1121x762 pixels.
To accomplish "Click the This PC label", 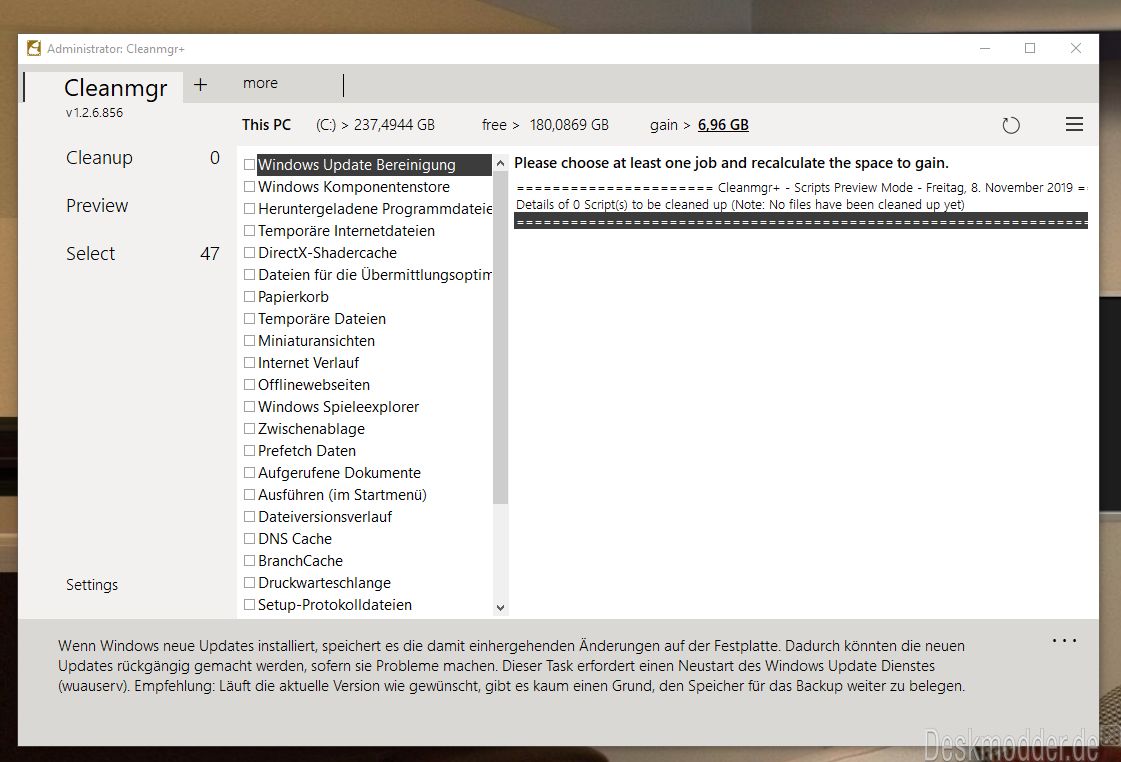I will (266, 125).
